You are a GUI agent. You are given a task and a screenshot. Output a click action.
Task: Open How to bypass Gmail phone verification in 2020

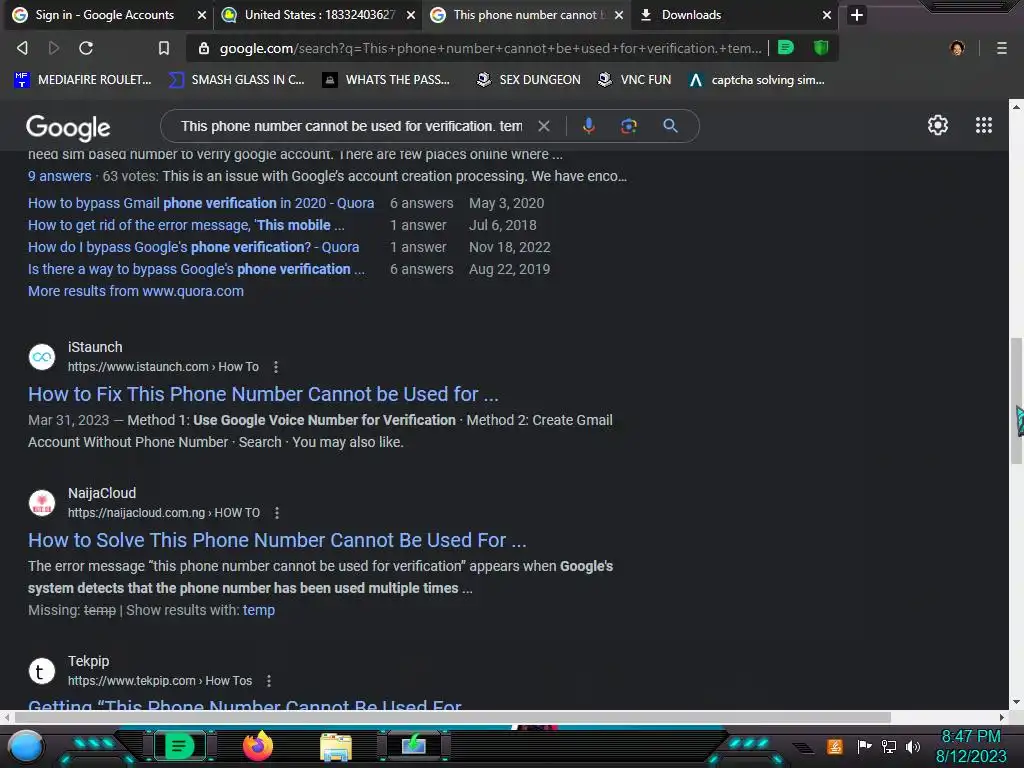201,203
